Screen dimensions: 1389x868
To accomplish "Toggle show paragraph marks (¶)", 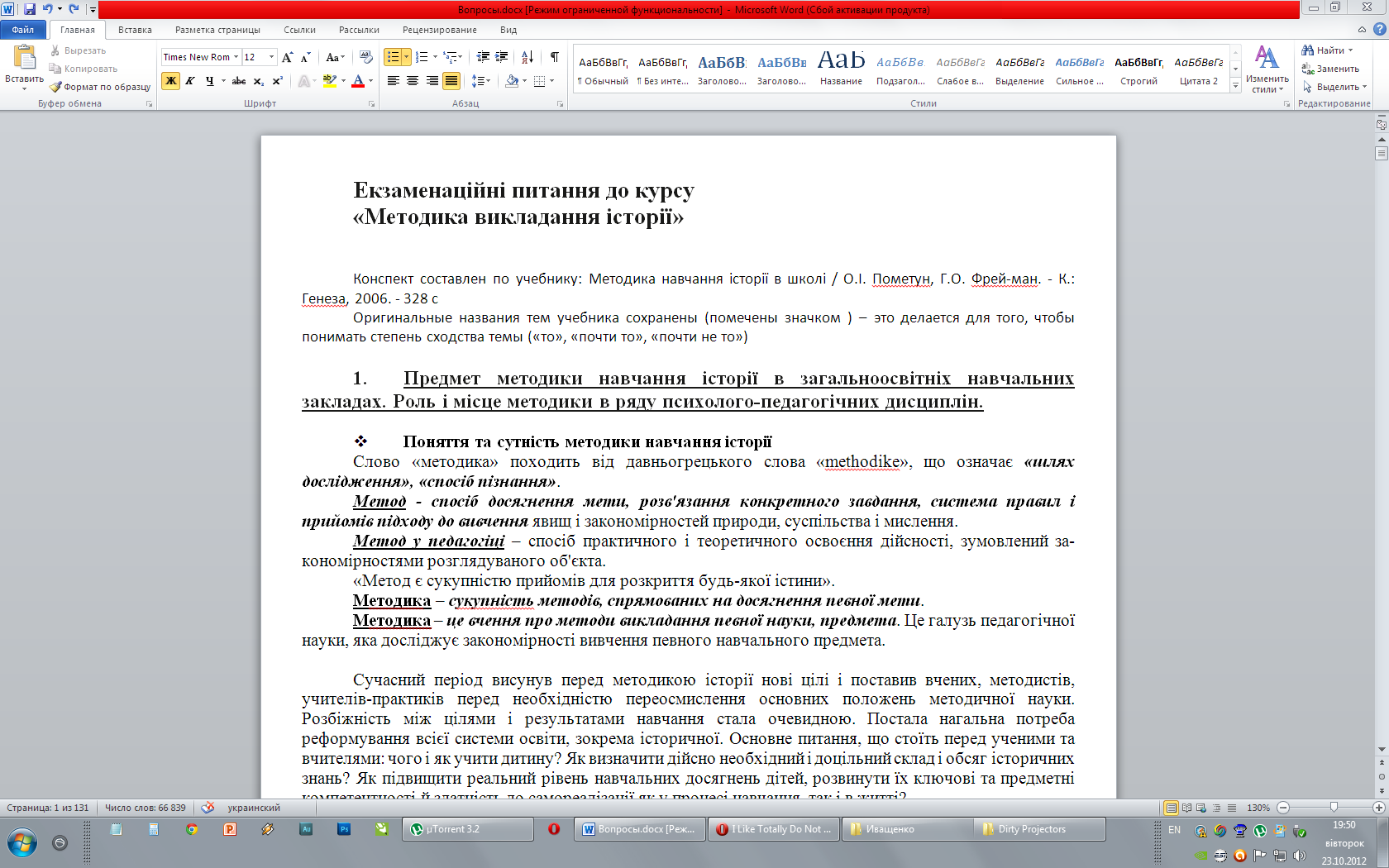I will [554, 57].
